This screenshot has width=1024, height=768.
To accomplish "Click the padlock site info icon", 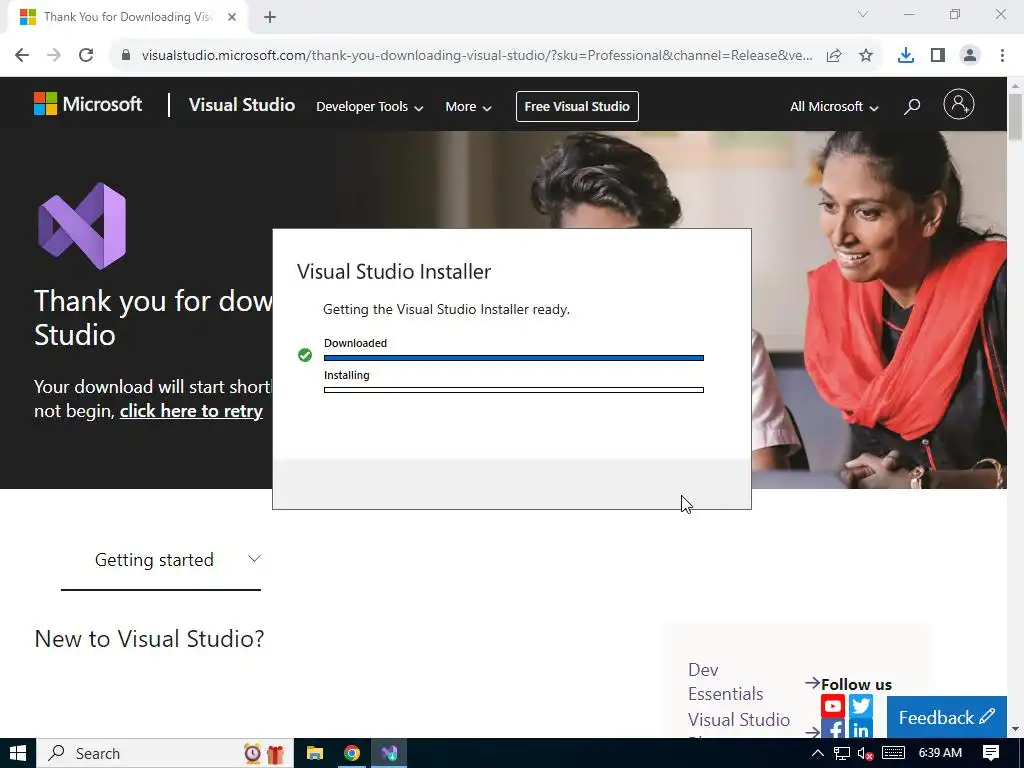I will point(126,55).
